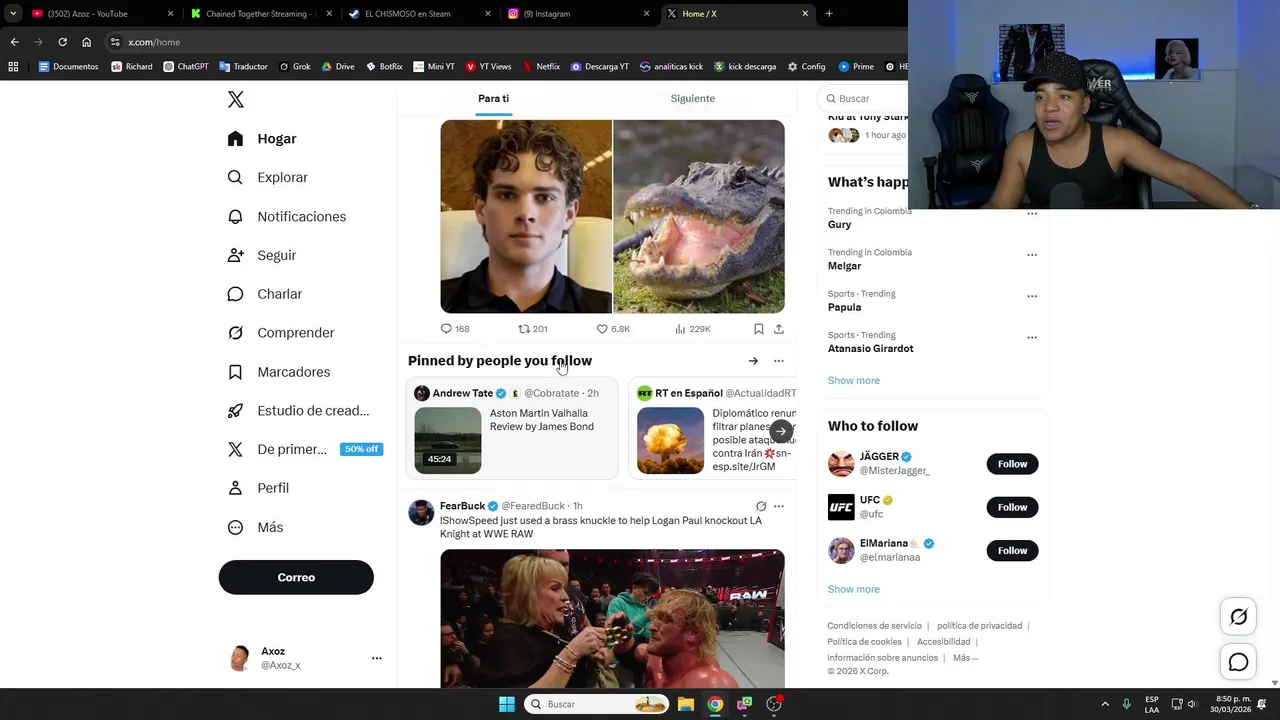Reload the page in Chrome
The width and height of the screenshot is (1280, 720).
point(62,42)
